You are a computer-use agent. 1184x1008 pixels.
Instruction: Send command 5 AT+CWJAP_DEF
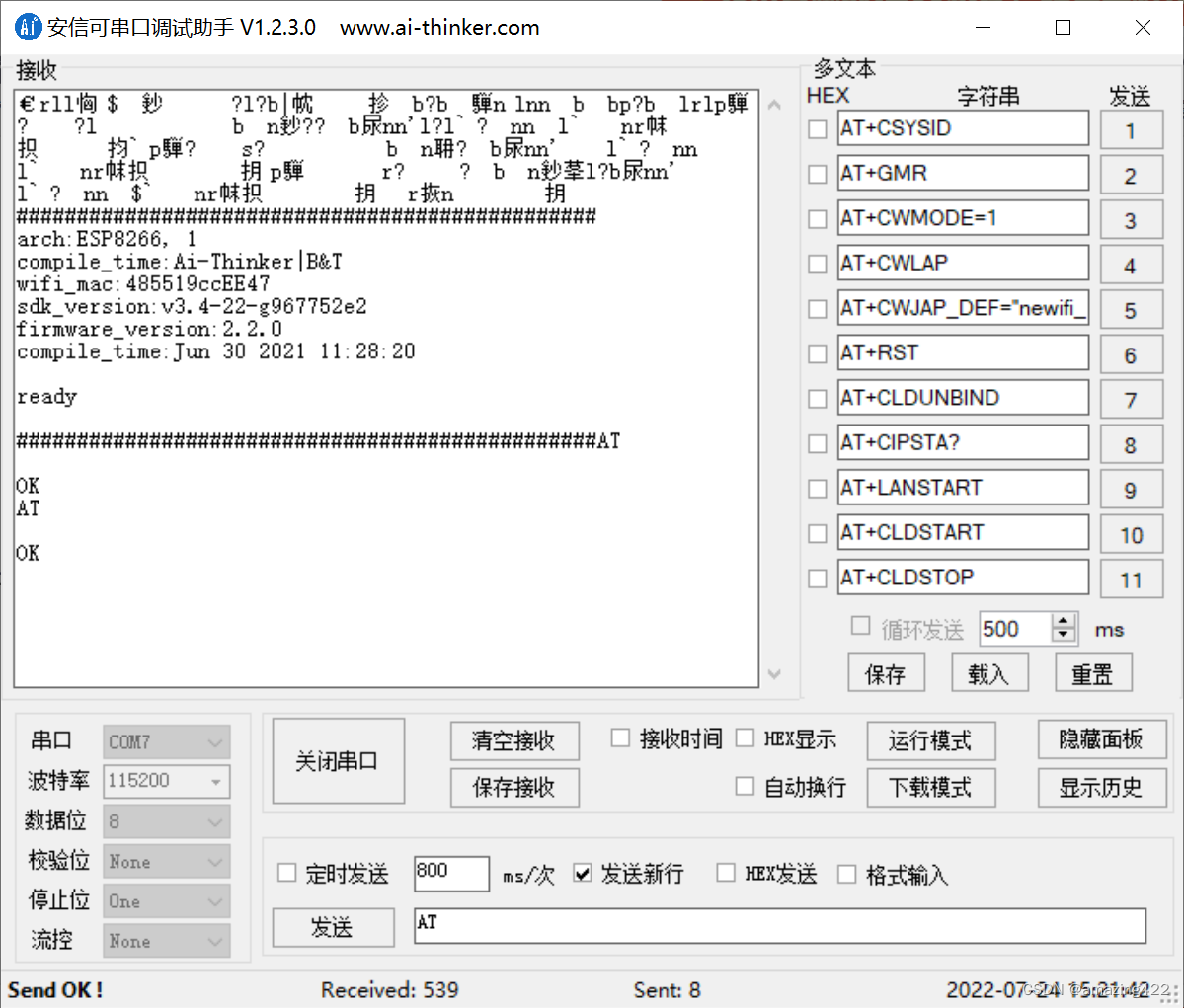pos(1131,310)
